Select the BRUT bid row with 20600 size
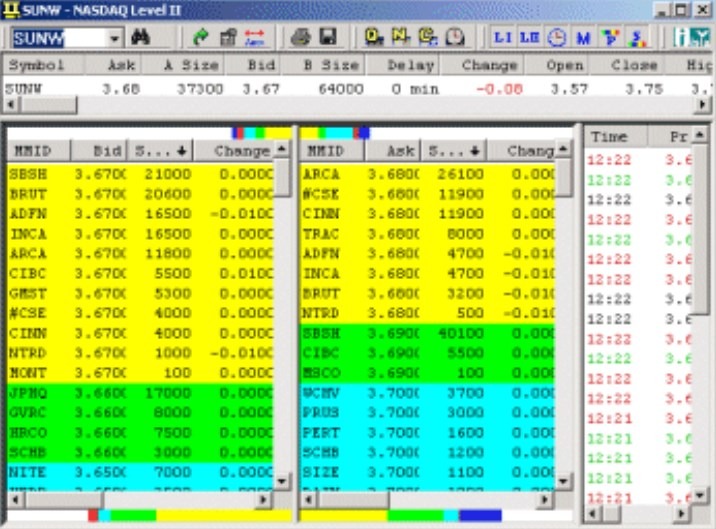 coord(140,194)
